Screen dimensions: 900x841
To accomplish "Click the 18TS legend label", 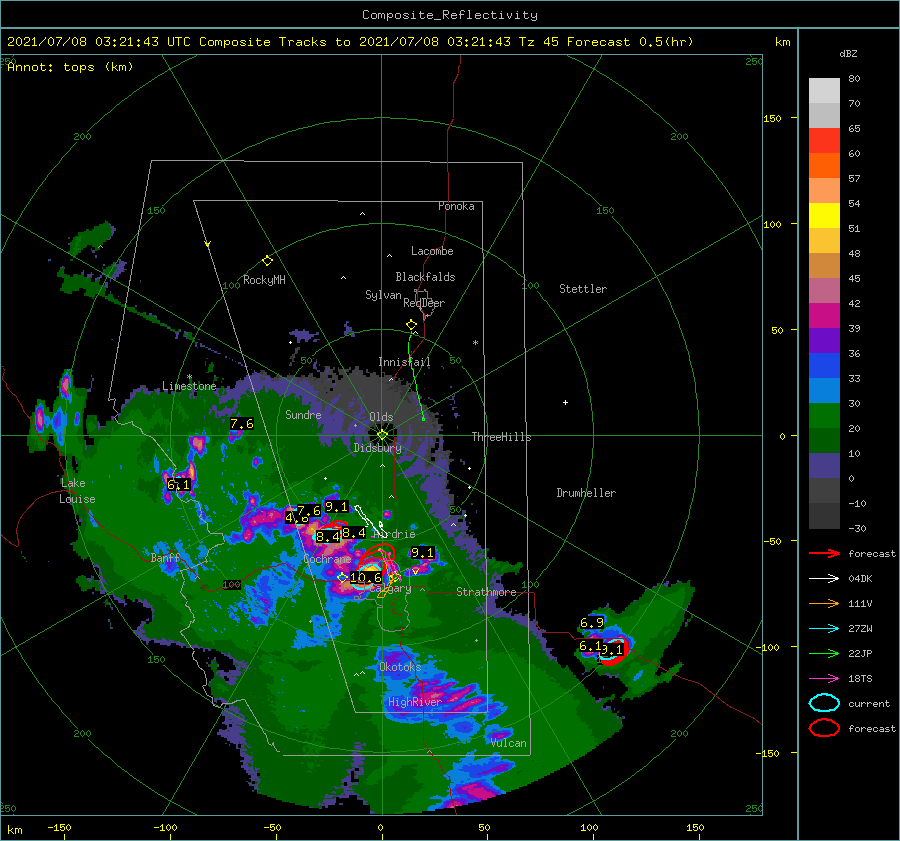I will tap(860, 679).
